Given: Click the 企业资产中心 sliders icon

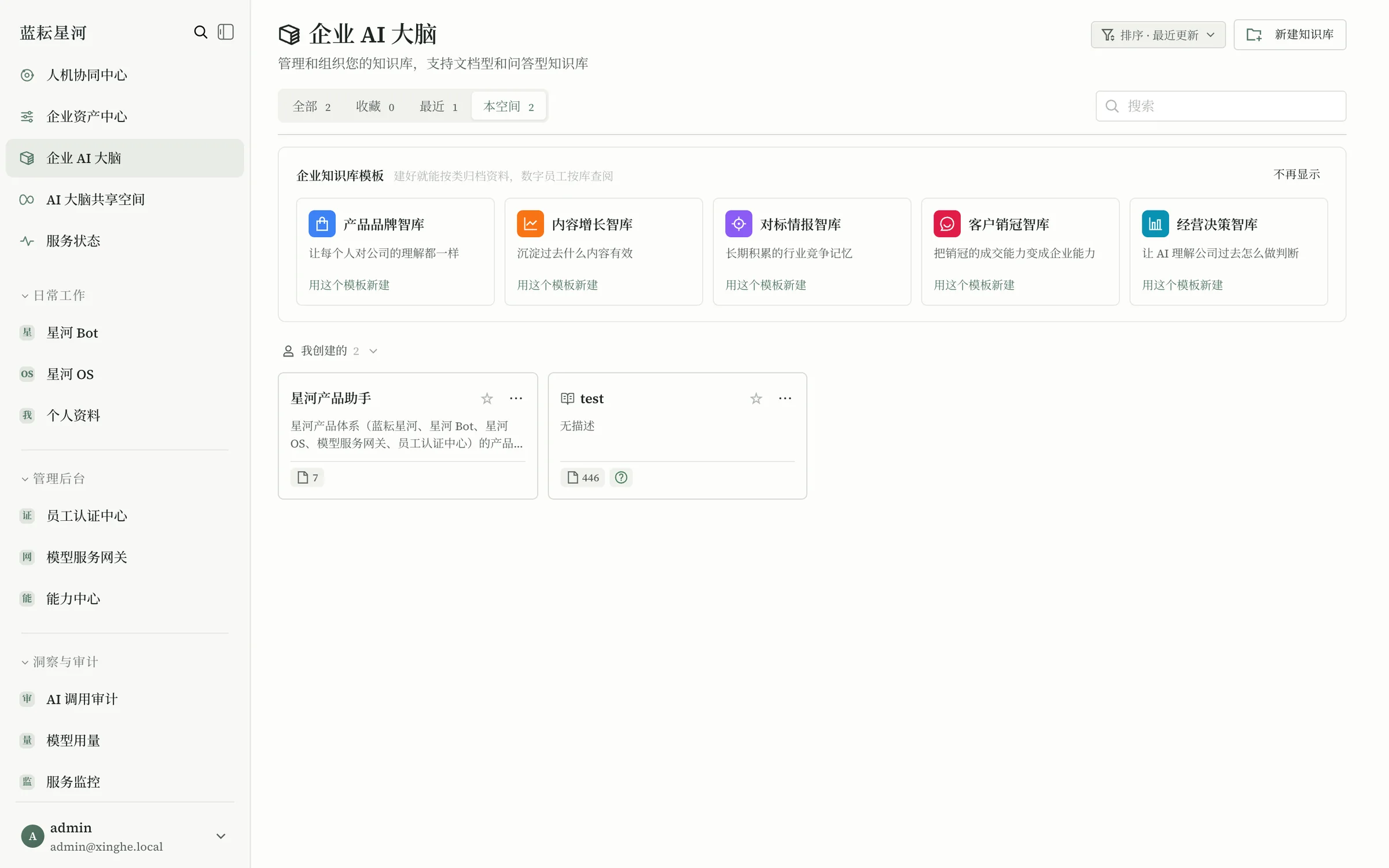Looking at the screenshot, I should [x=27, y=116].
